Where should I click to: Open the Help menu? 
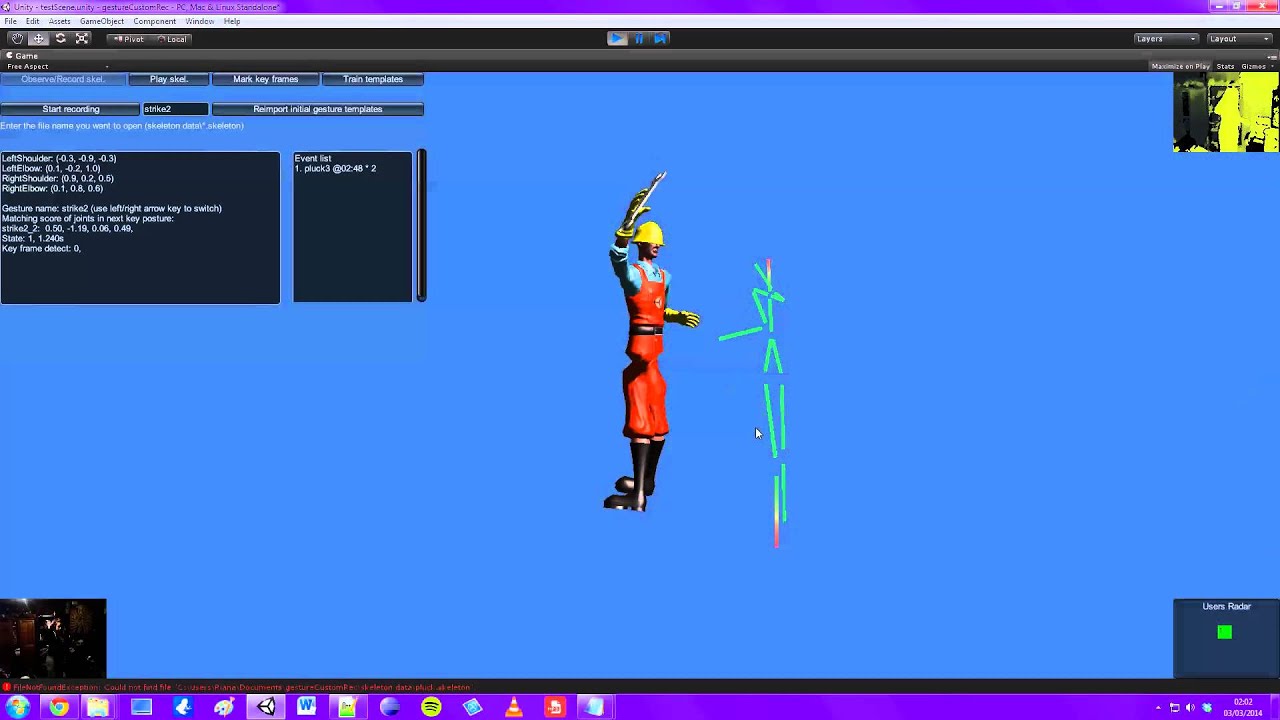[x=232, y=21]
